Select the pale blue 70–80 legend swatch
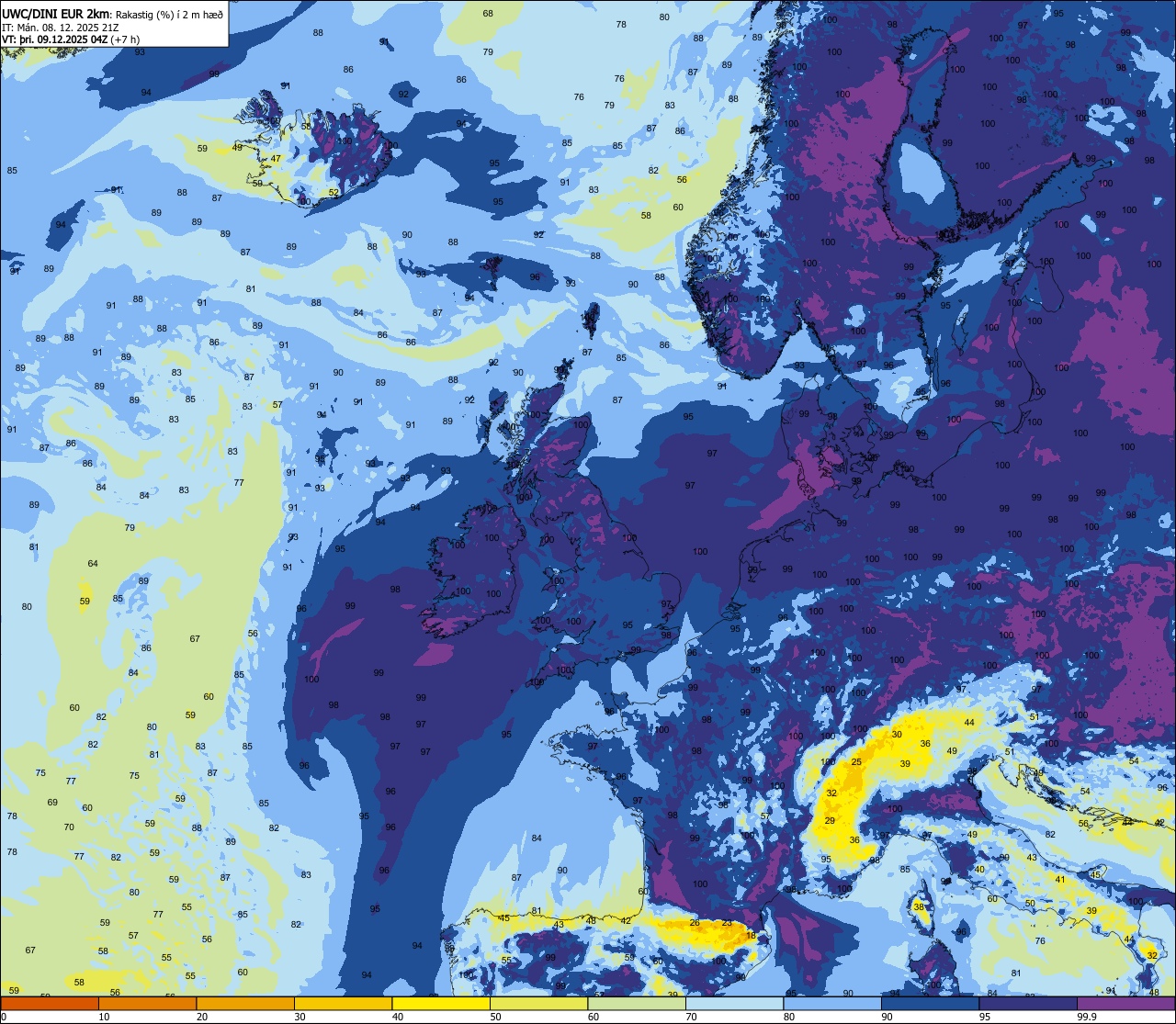1176x1024 pixels. [734, 1003]
